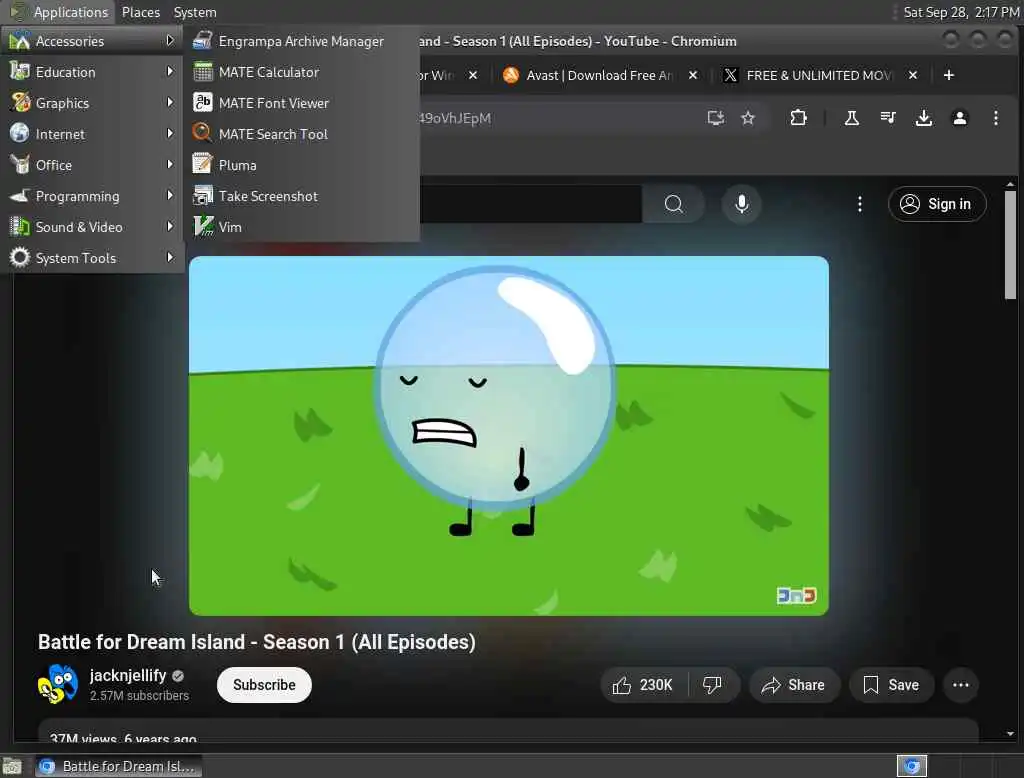
Task: Expand the Internet submenu arrow
Action: click(x=170, y=133)
